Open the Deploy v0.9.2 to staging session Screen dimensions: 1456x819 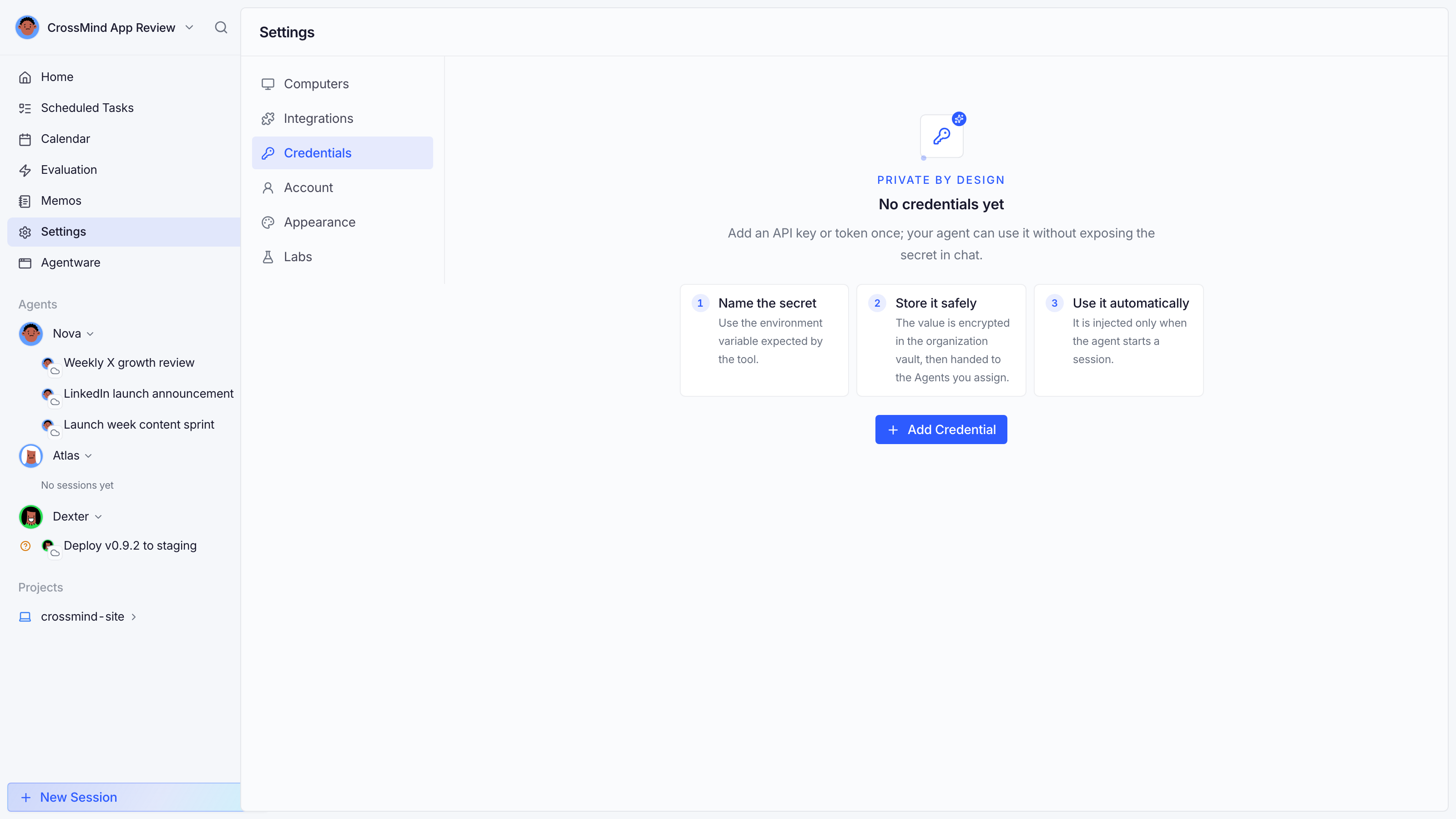130,546
